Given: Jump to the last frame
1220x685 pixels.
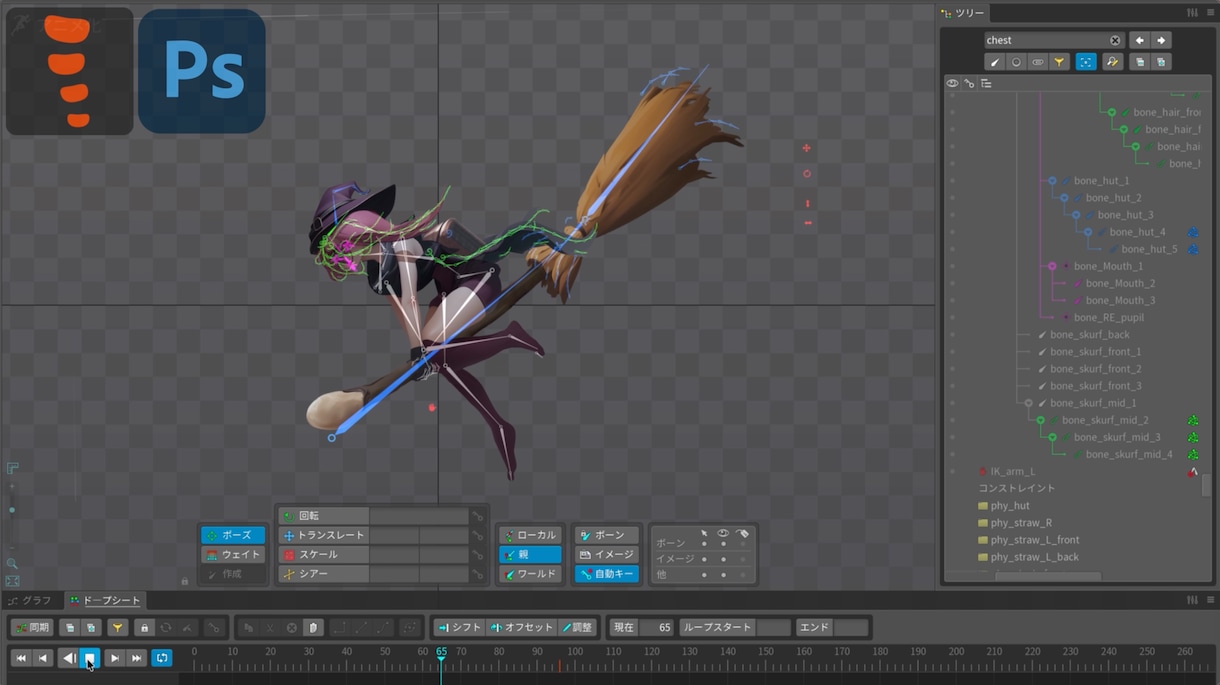Looking at the screenshot, I should [137, 658].
